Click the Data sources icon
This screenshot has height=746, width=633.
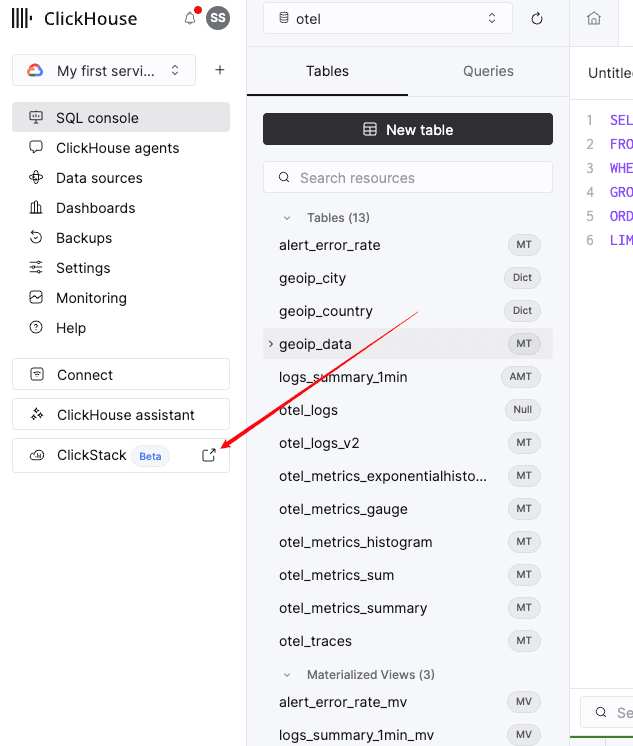36,177
